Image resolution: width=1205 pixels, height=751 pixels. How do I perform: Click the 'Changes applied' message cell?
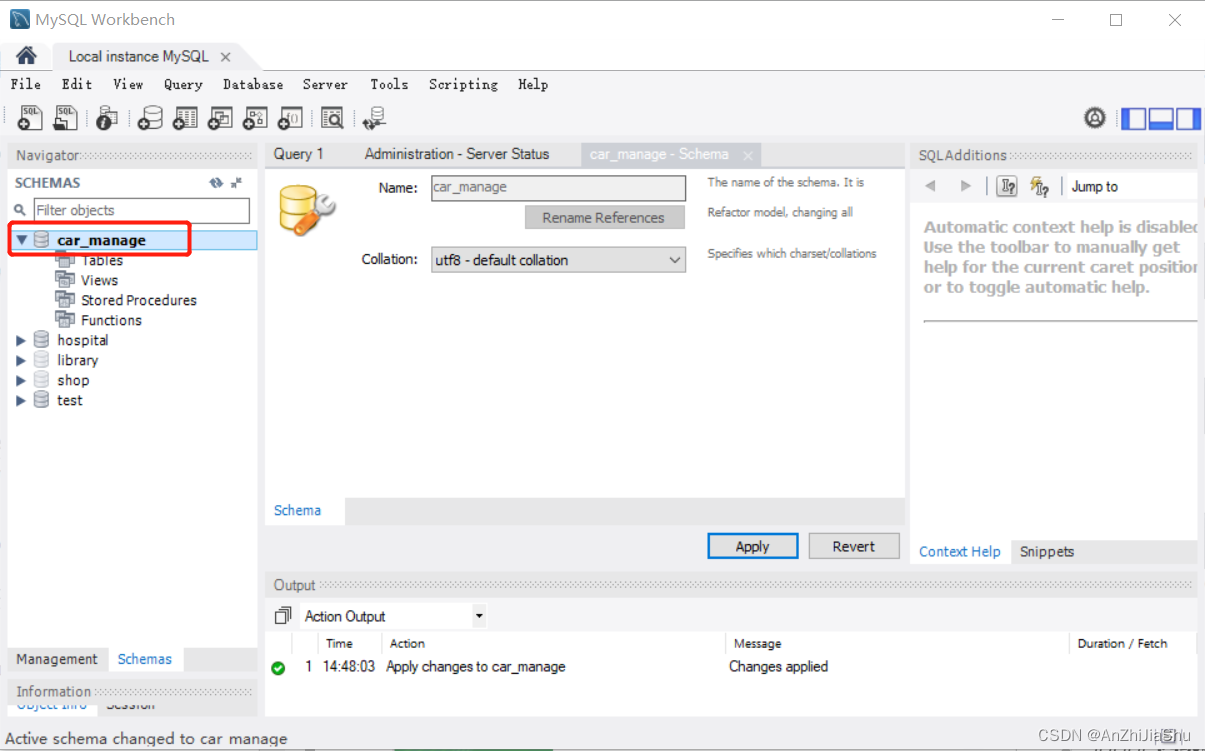pyautogui.click(x=778, y=666)
